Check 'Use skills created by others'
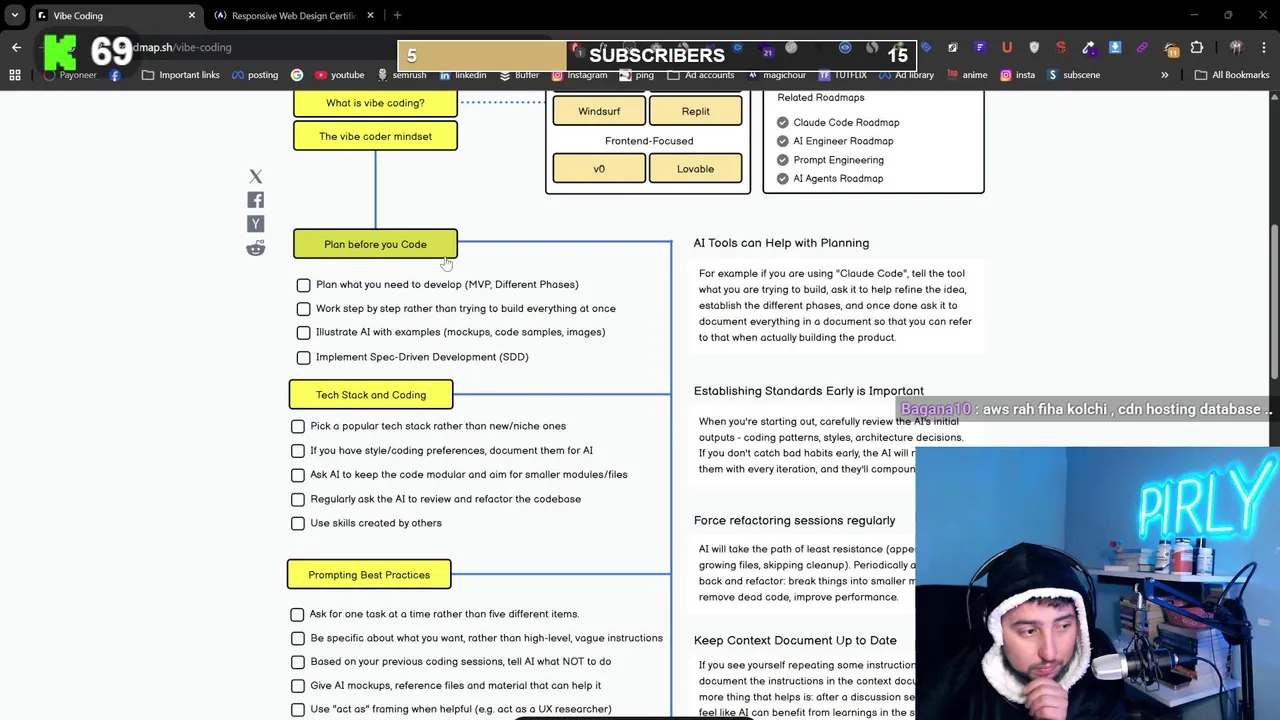 pyautogui.click(x=298, y=523)
